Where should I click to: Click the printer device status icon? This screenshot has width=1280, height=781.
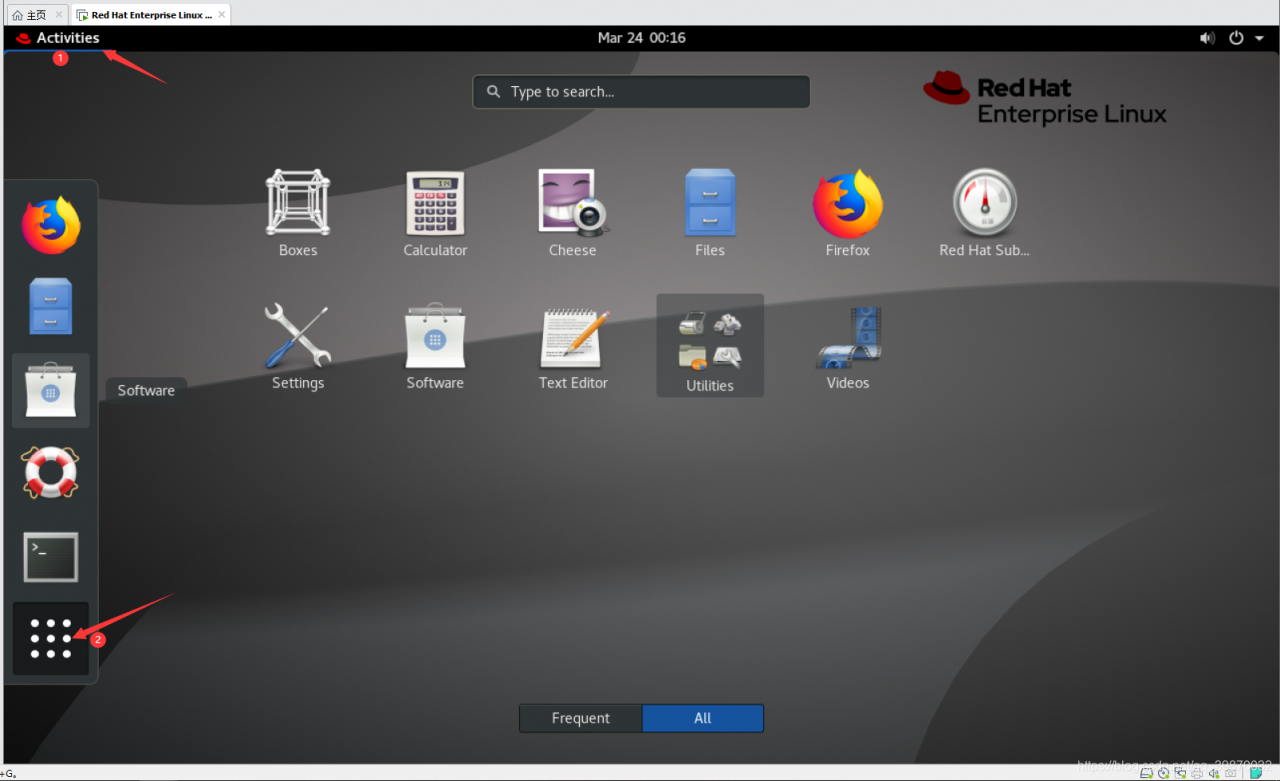[1197, 773]
